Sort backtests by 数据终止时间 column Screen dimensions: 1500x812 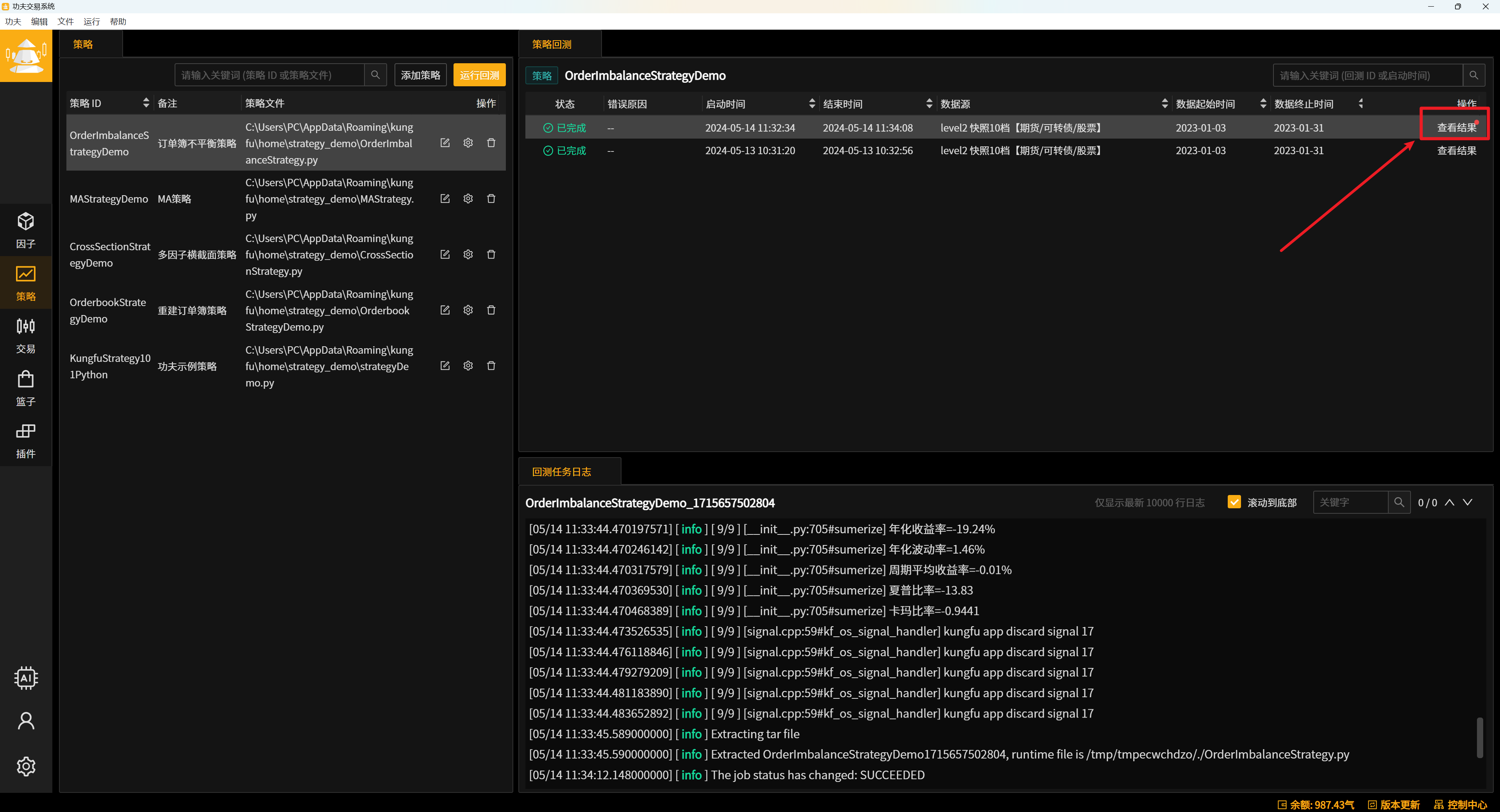click(1361, 103)
